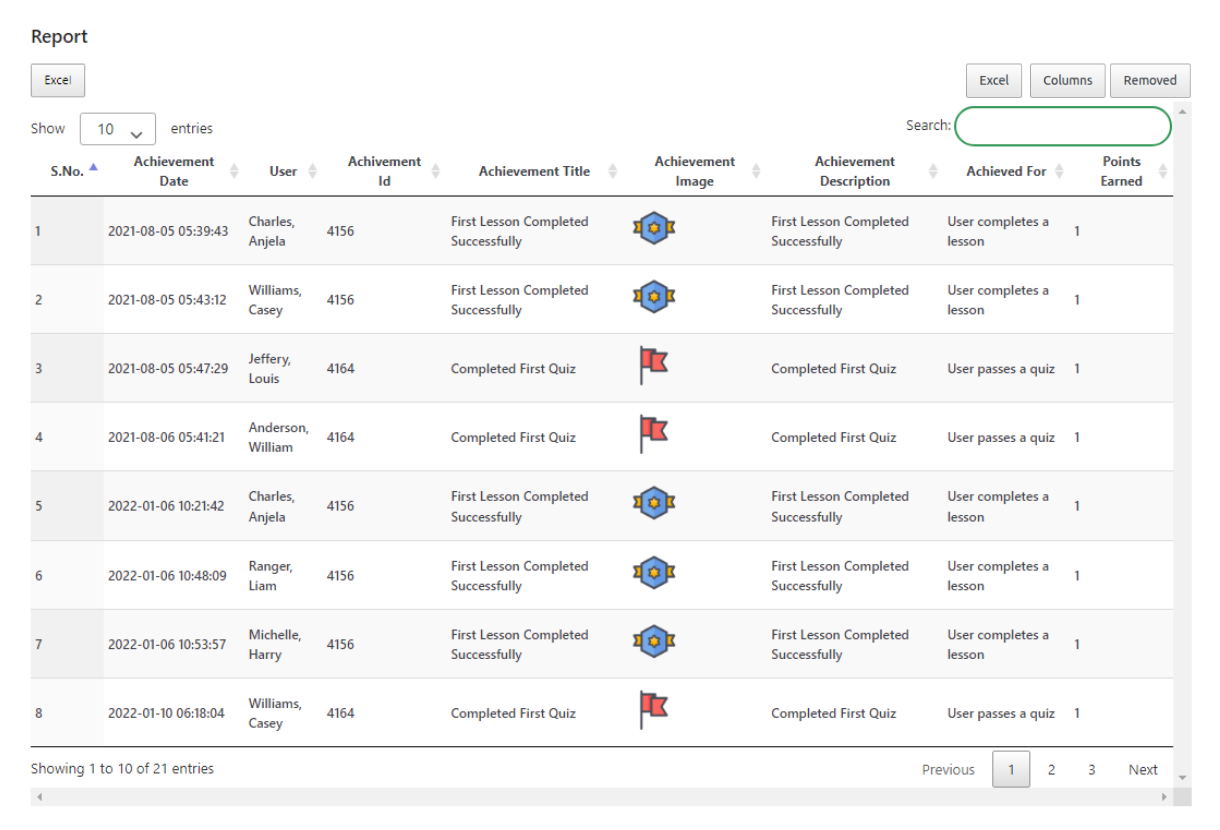Click the red flag image for Anderson, William
This screenshot has width=1220, height=830.
[x=653, y=436]
